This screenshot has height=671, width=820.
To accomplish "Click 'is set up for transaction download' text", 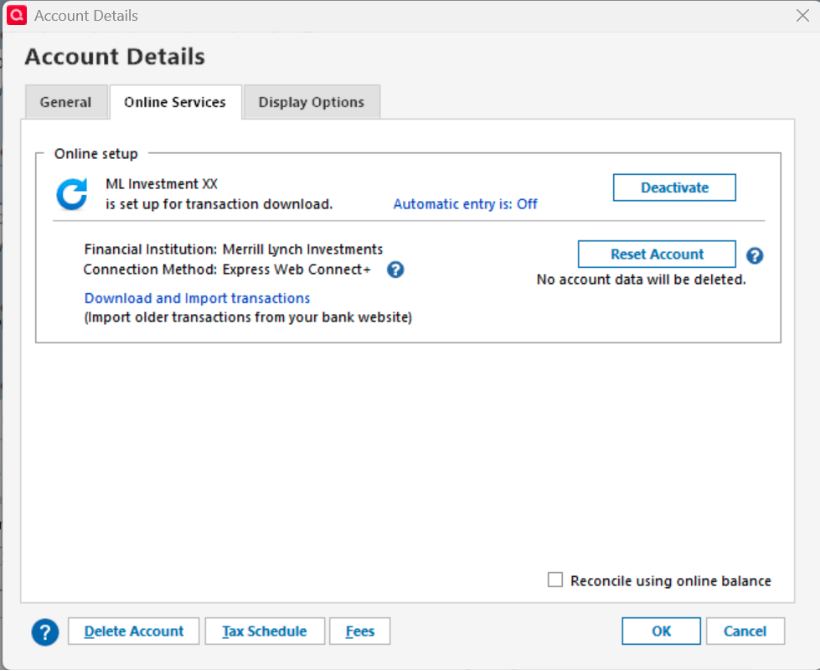I will coord(219,204).
